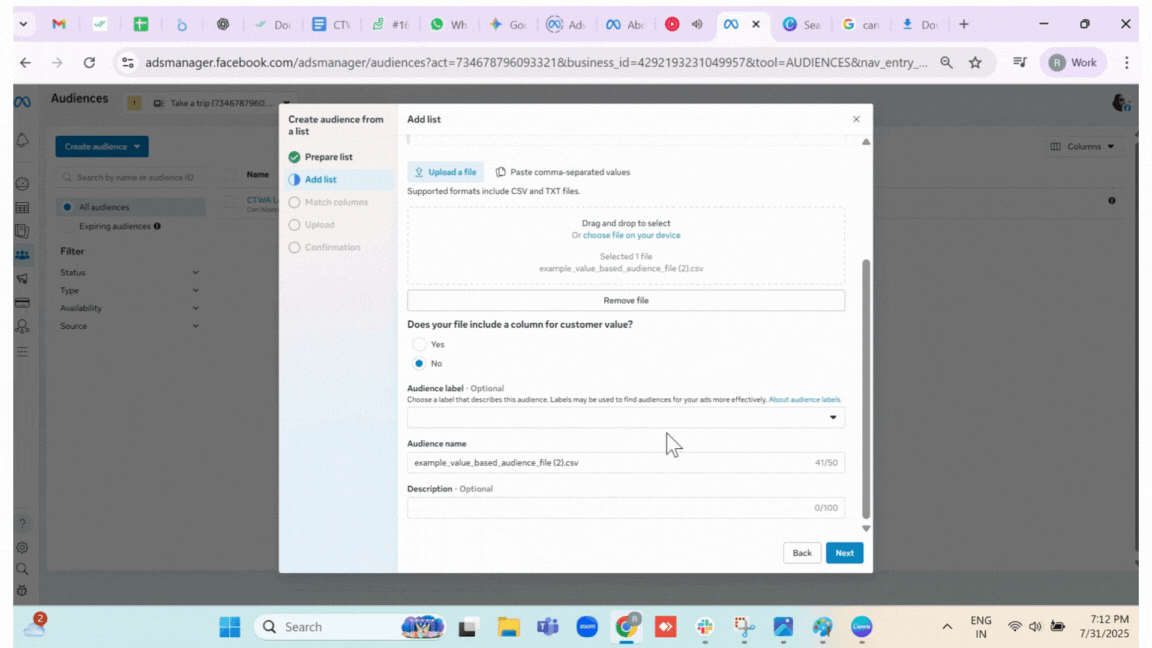1152x648 pixels.
Task: Open File Explorer from the taskbar
Action: (509, 627)
